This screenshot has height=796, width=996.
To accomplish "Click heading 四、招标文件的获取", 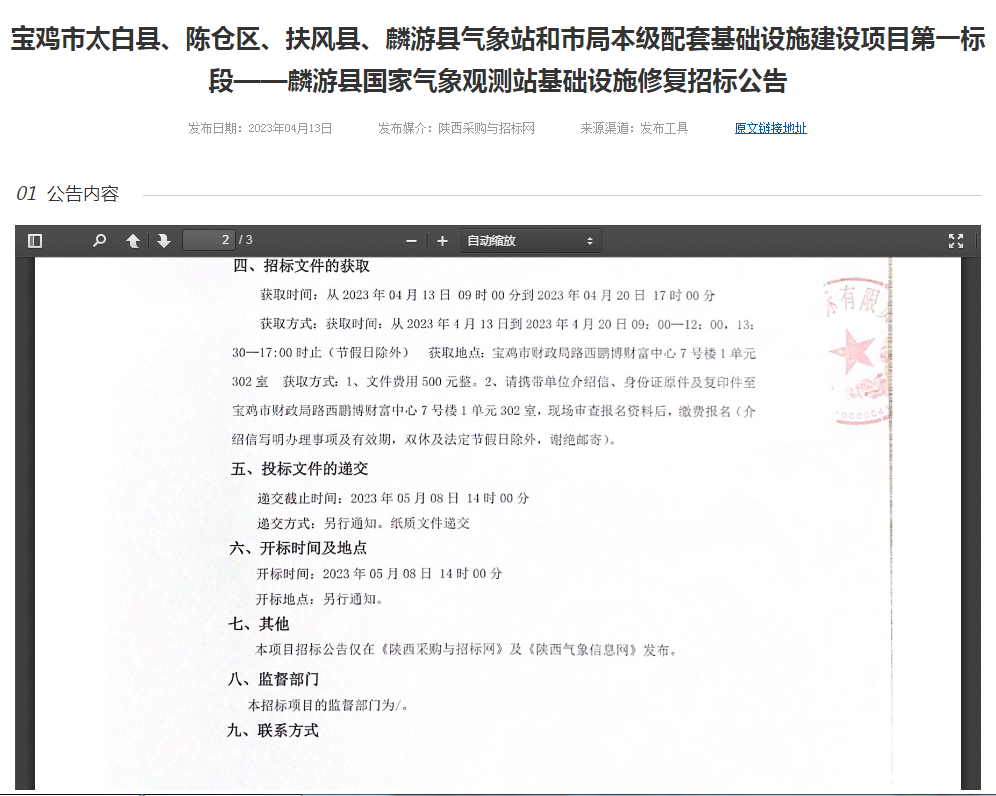I will point(301,266).
